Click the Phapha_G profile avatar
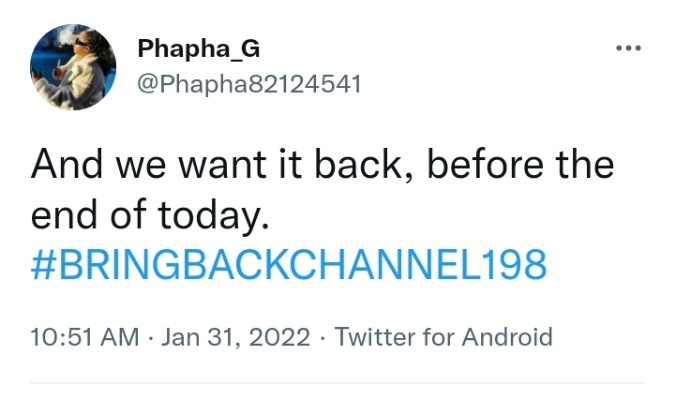675x413 pixels. pyautogui.click(x=73, y=66)
